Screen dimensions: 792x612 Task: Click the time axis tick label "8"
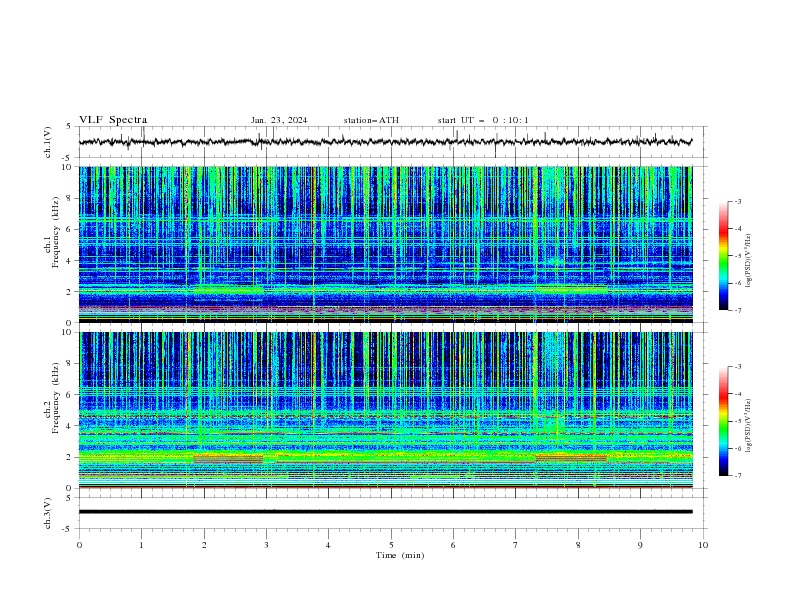[578, 545]
